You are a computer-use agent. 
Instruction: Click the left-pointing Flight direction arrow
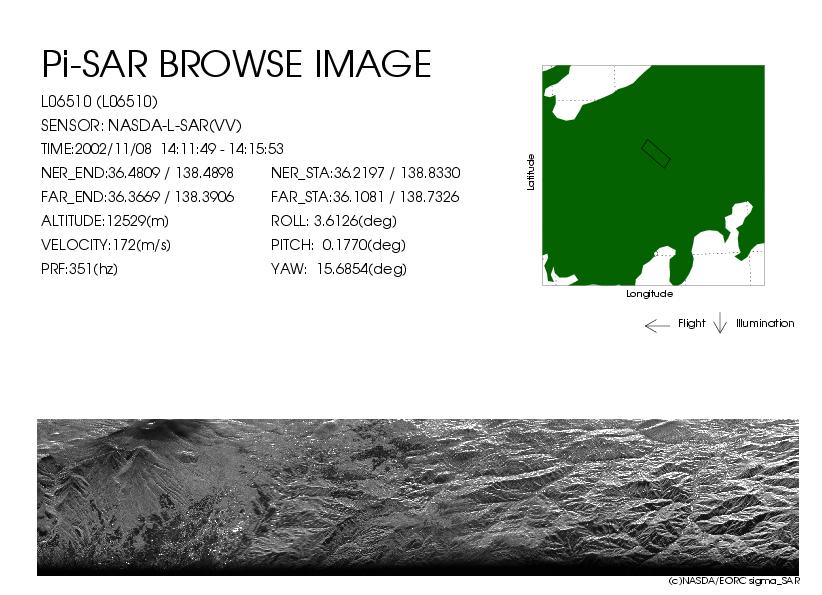point(657,326)
